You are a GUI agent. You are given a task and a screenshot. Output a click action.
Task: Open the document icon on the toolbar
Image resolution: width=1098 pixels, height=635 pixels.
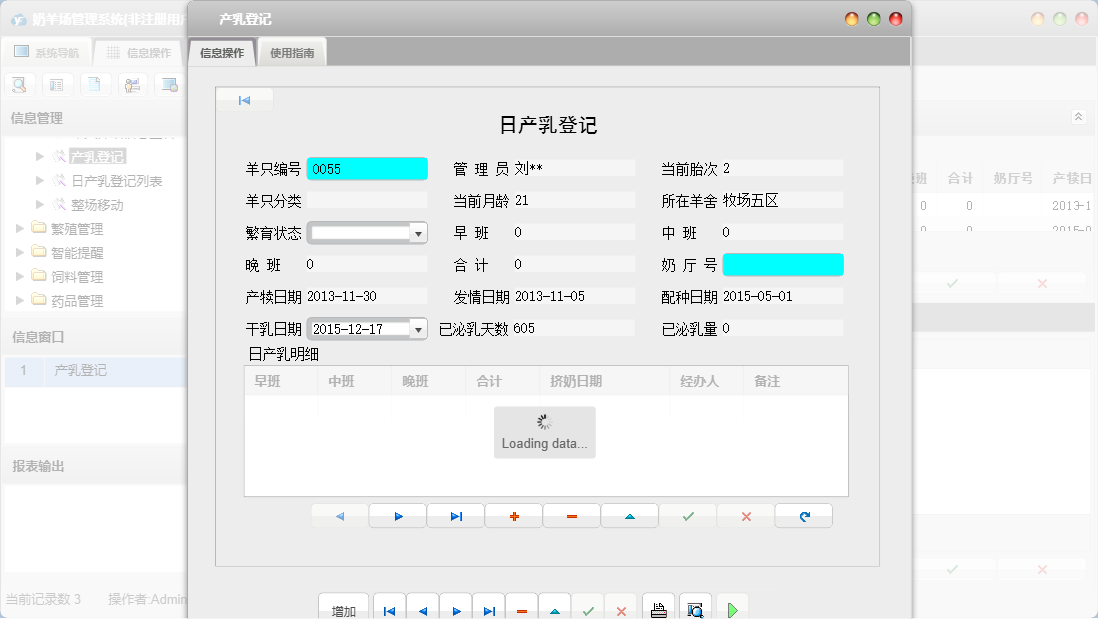[93, 84]
